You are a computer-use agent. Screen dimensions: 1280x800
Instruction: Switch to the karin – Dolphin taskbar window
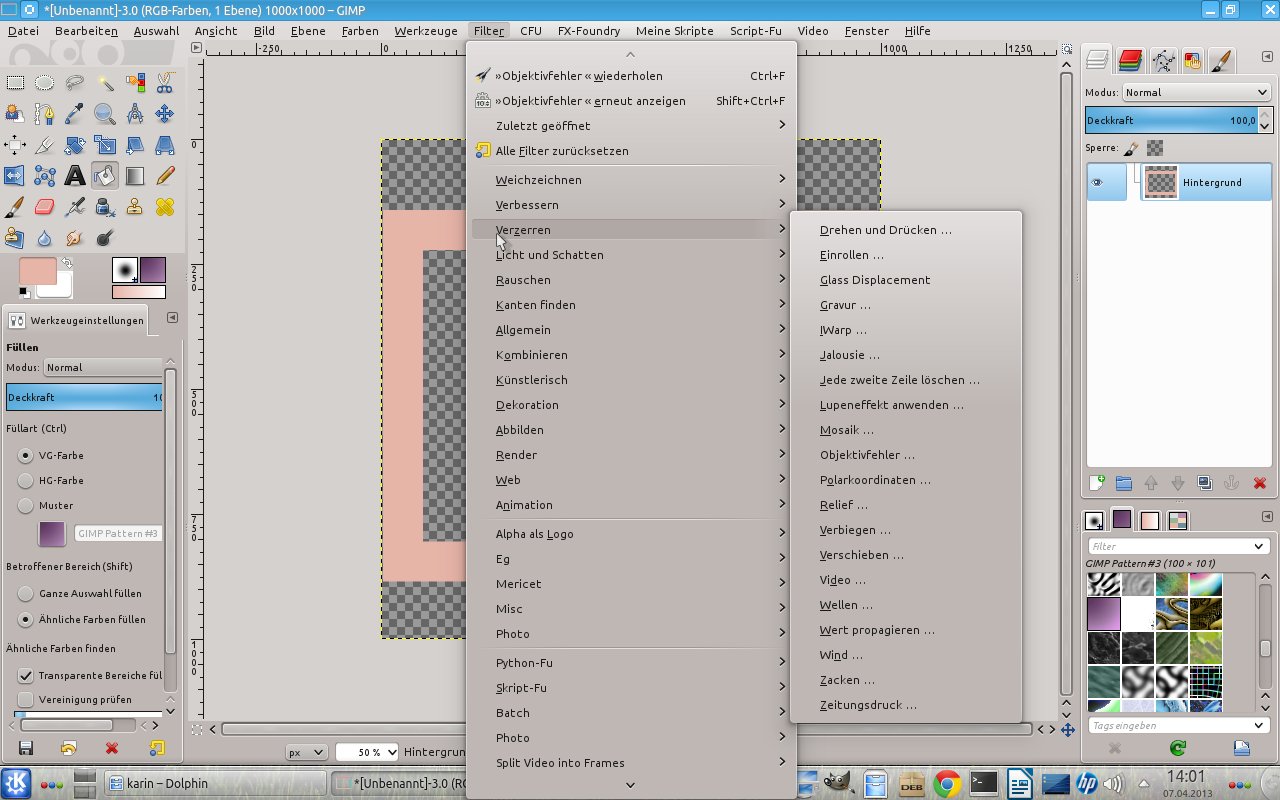click(215, 783)
